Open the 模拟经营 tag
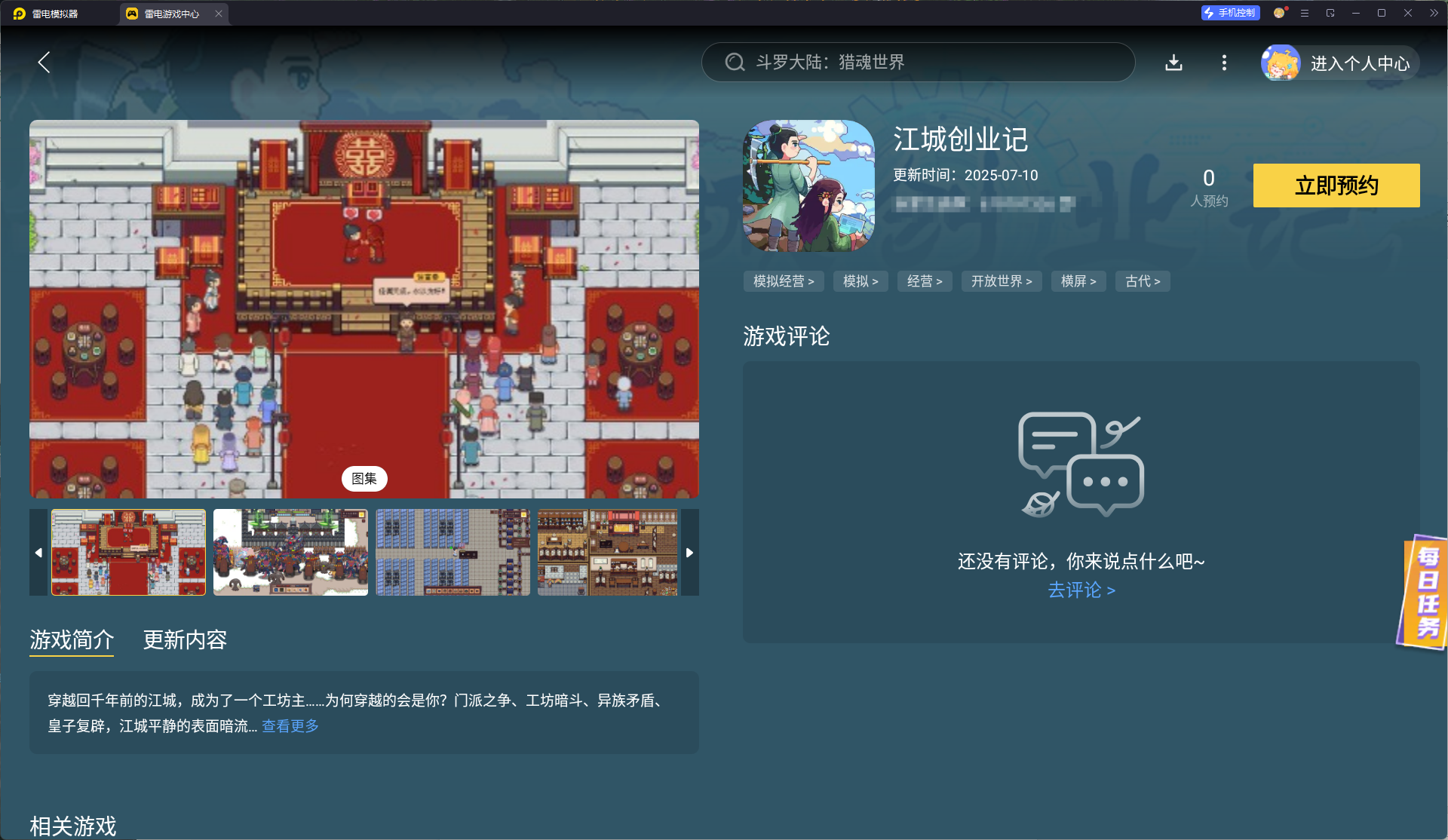This screenshot has height=840, width=1448. [784, 281]
